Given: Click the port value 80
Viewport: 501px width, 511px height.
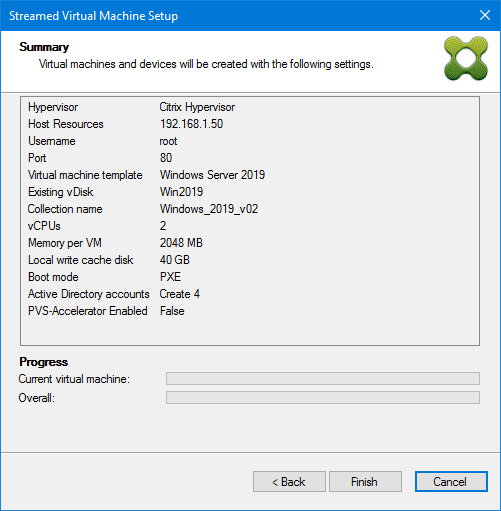Looking at the screenshot, I should tap(166, 158).
